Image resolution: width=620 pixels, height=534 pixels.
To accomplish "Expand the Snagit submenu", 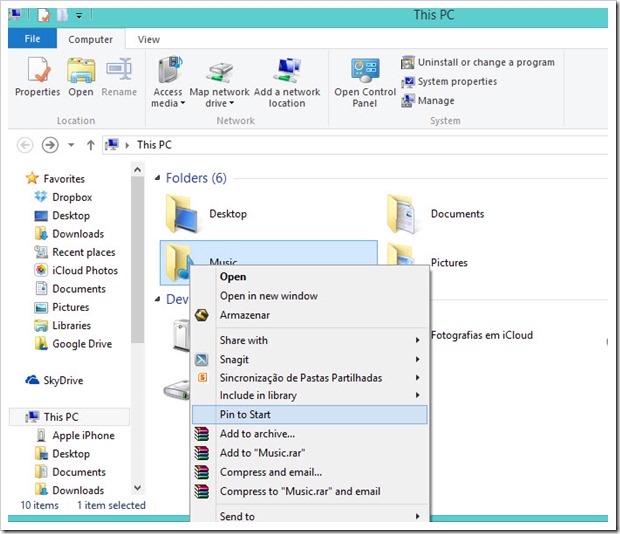I will click(x=310, y=359).
